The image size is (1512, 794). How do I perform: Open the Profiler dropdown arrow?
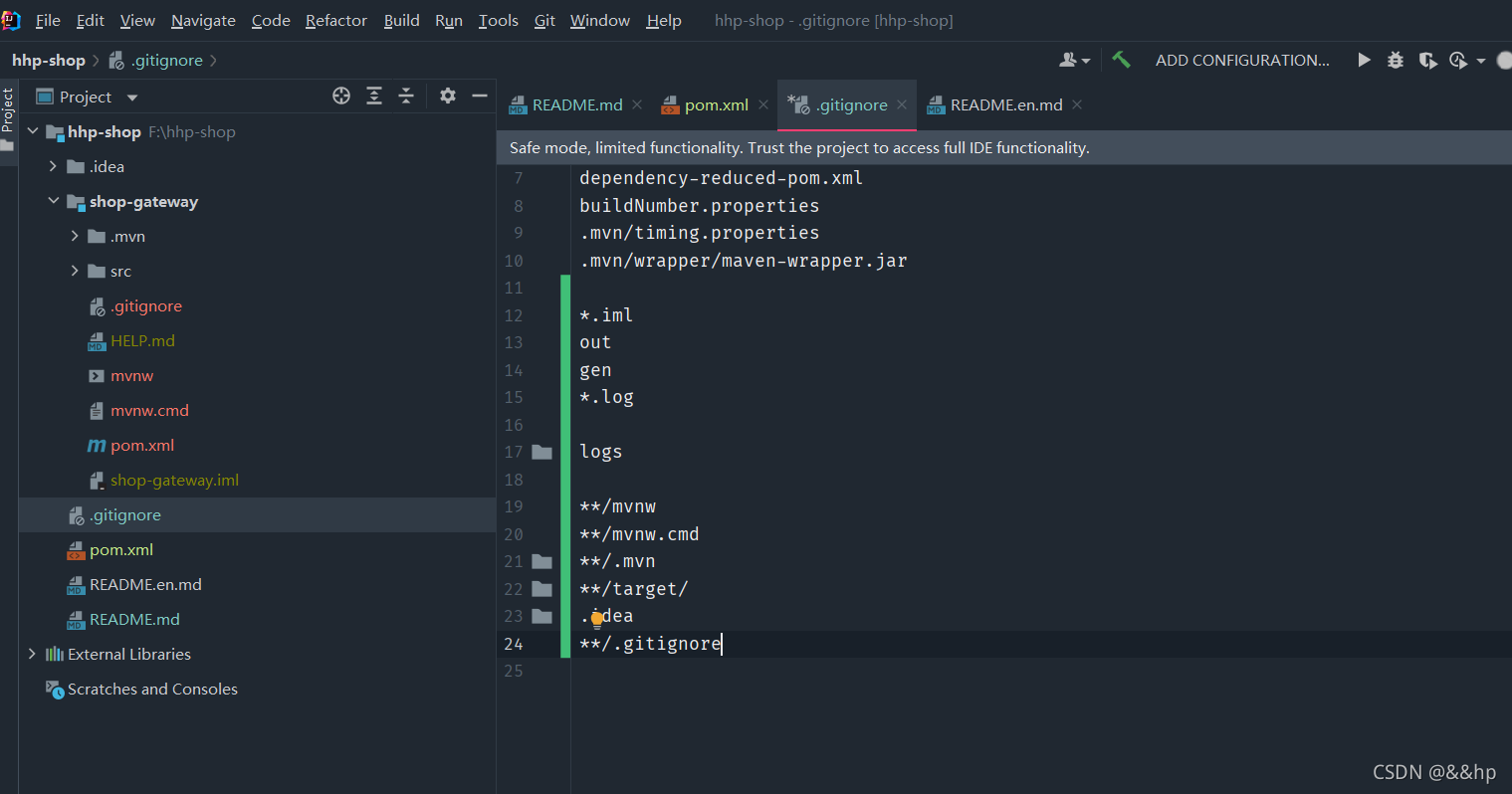coord(1481,60)
